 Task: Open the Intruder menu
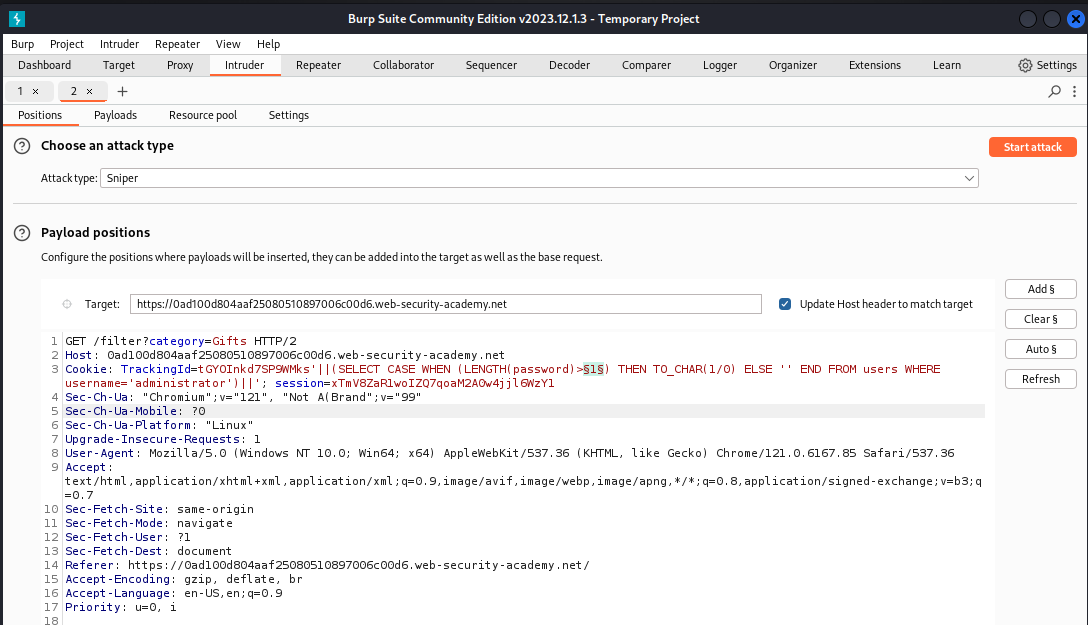119,44
